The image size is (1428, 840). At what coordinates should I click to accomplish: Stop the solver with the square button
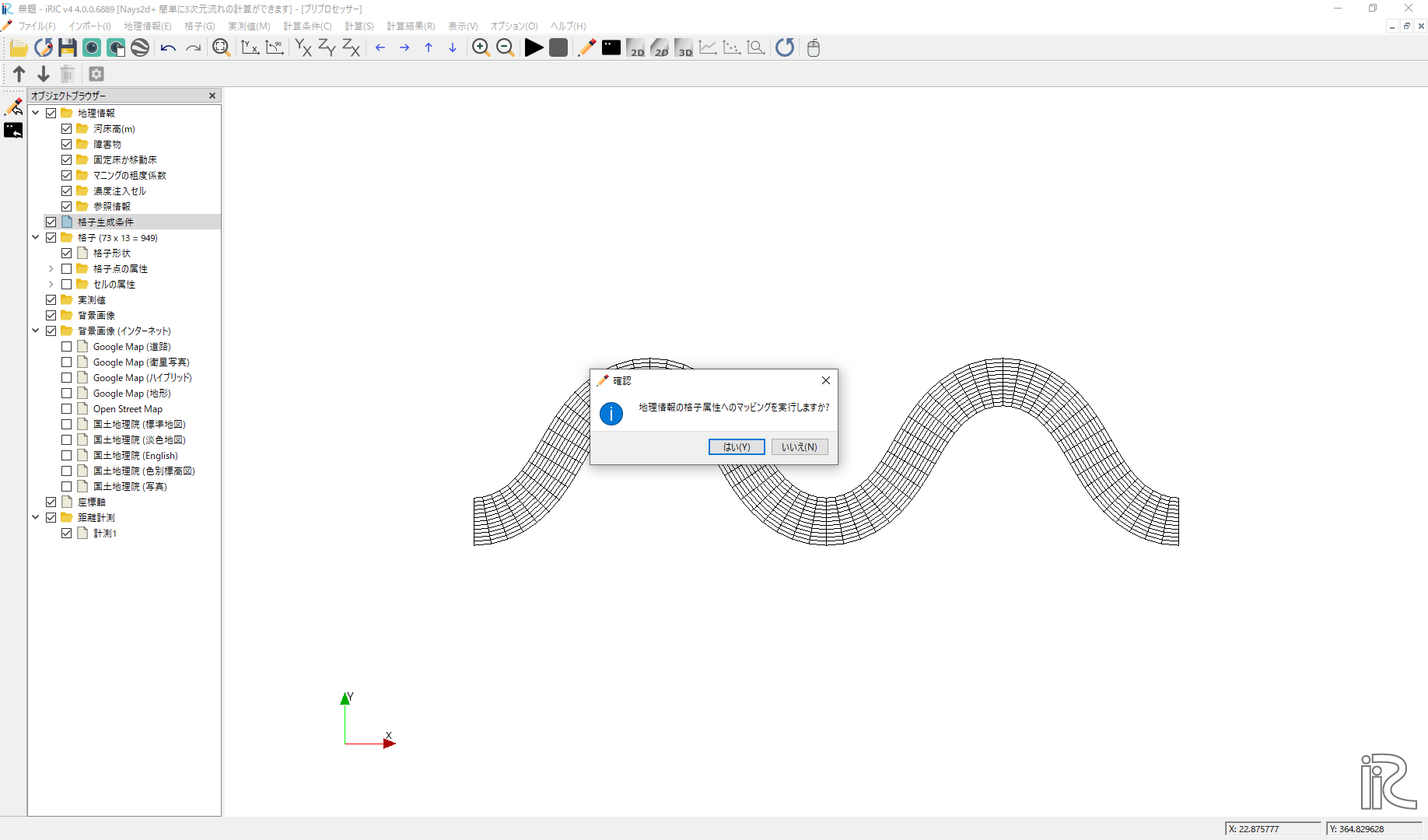coord(558,47)
